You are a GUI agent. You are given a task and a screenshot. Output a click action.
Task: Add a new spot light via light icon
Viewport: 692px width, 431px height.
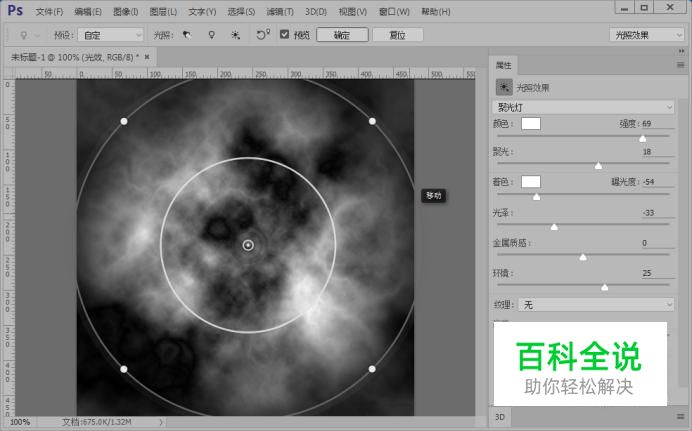pyautogui.click(x=188, y=35)
